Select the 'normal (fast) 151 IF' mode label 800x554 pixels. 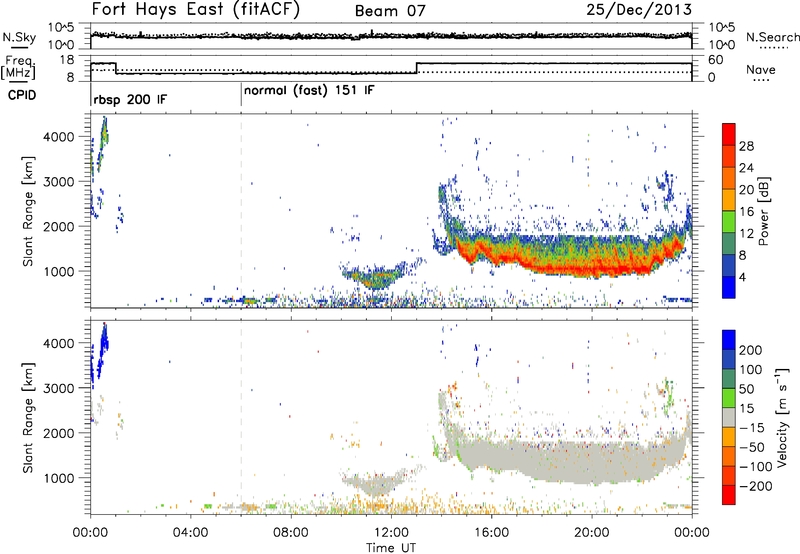point(309,91)
